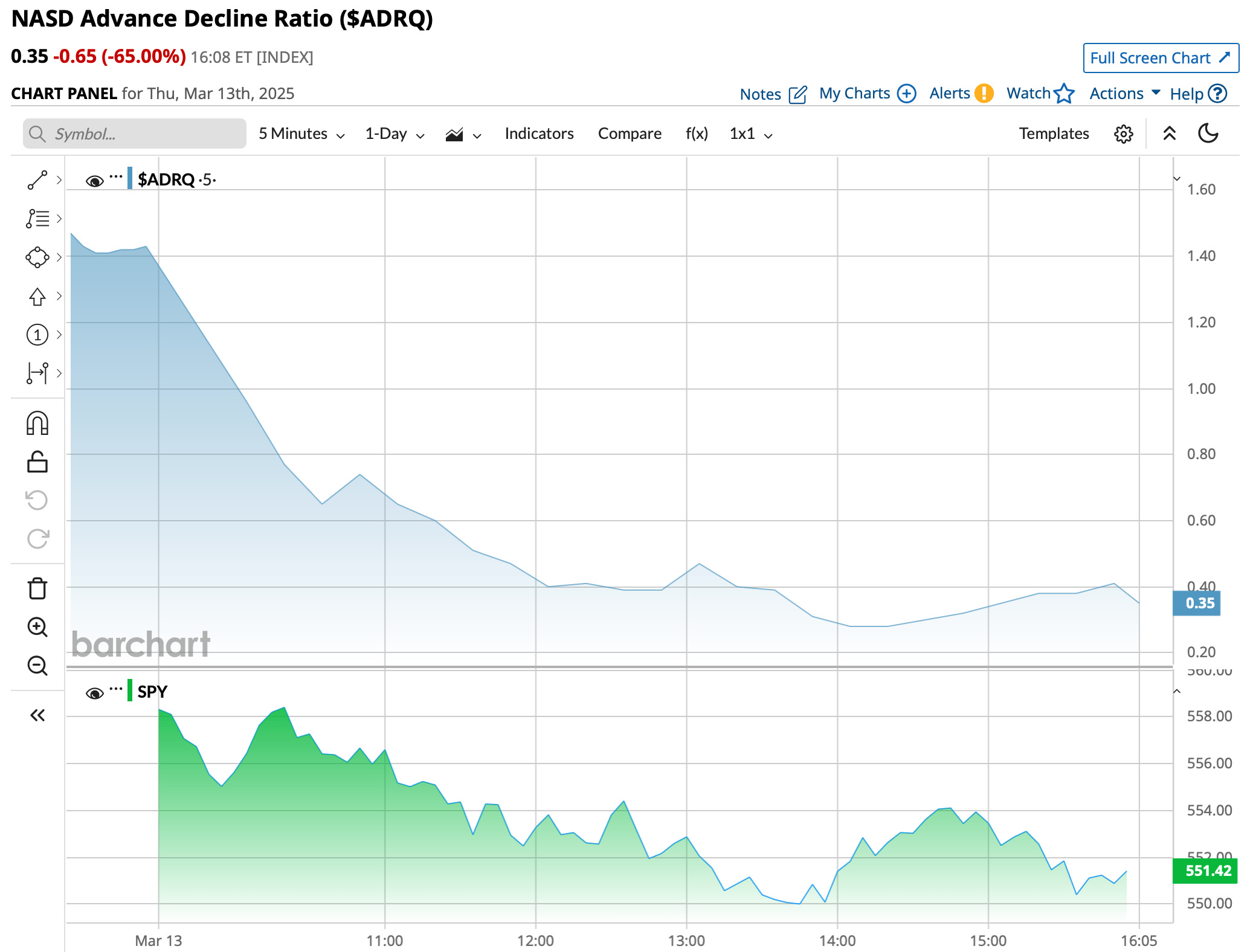Open the Compare menu
The height and width of the screenshot is (952, 1253).
point(630,133)
